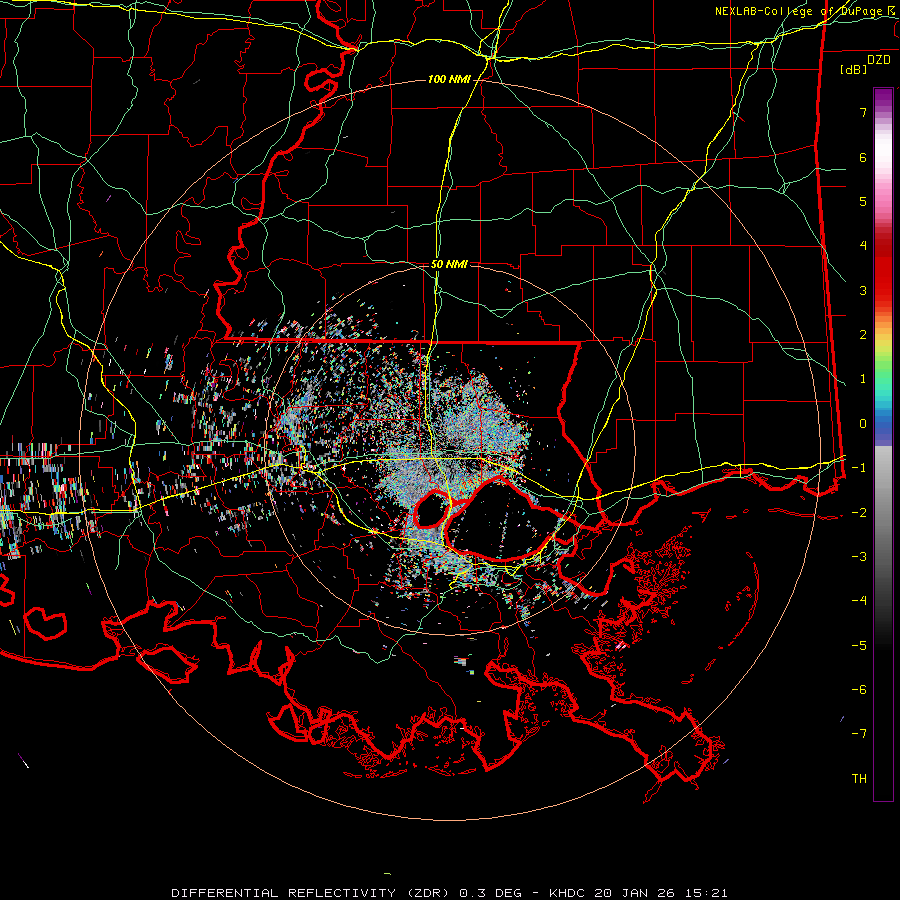The image size is (900, 900).
Task: Click the TH label below the scale
Action: point(859,779)
